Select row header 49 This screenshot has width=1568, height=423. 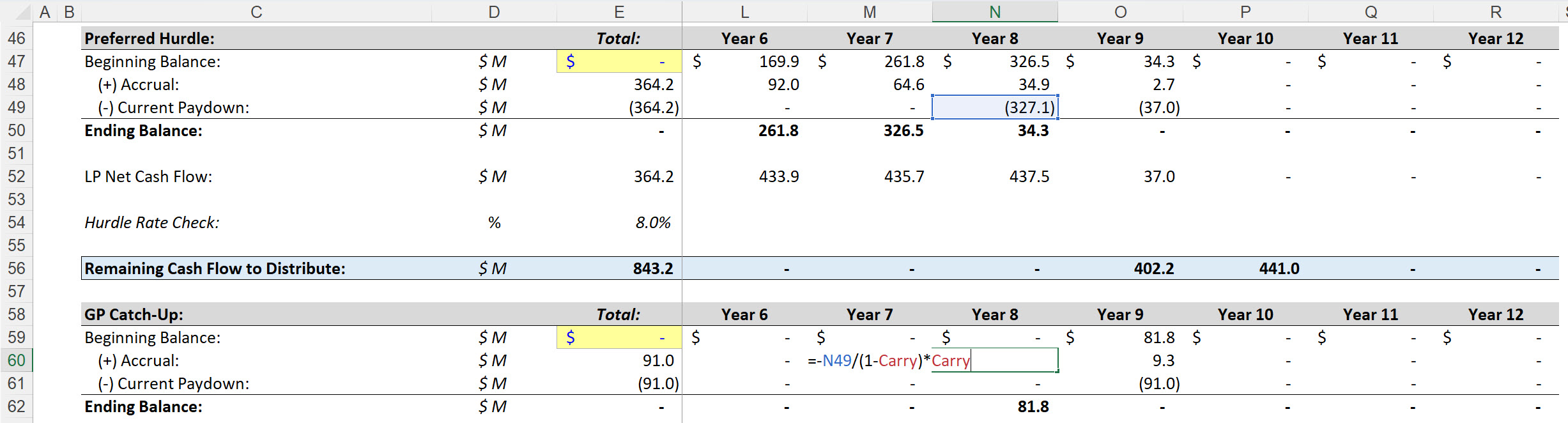pos(17,107)
